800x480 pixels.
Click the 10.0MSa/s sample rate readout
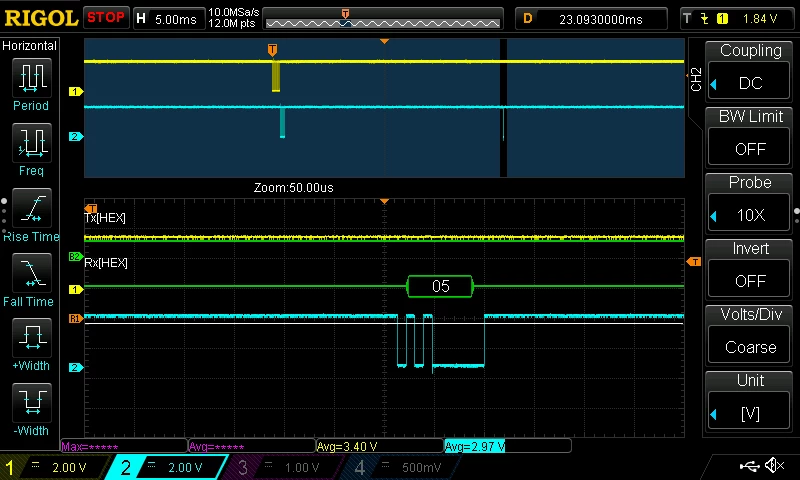coord(234,12)
